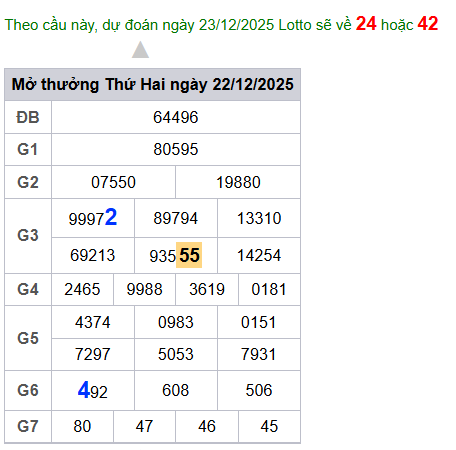Click the G4 number 2465
456x450 pixels.
coord(82,289)
